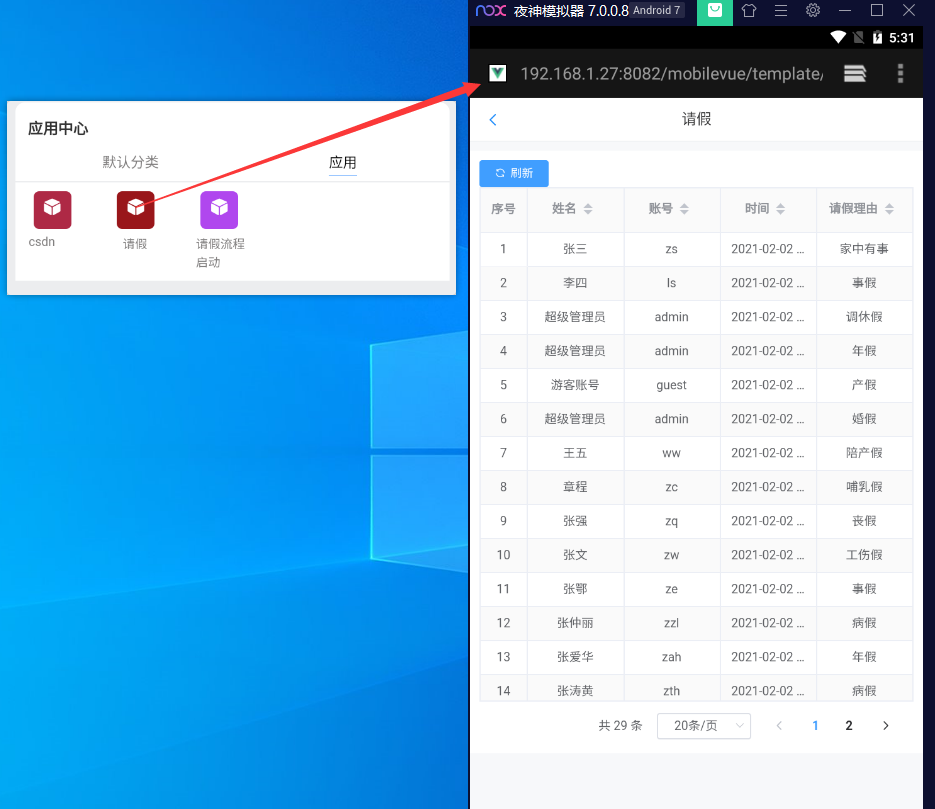Open the csdn app icon

(x=52, y=210)
